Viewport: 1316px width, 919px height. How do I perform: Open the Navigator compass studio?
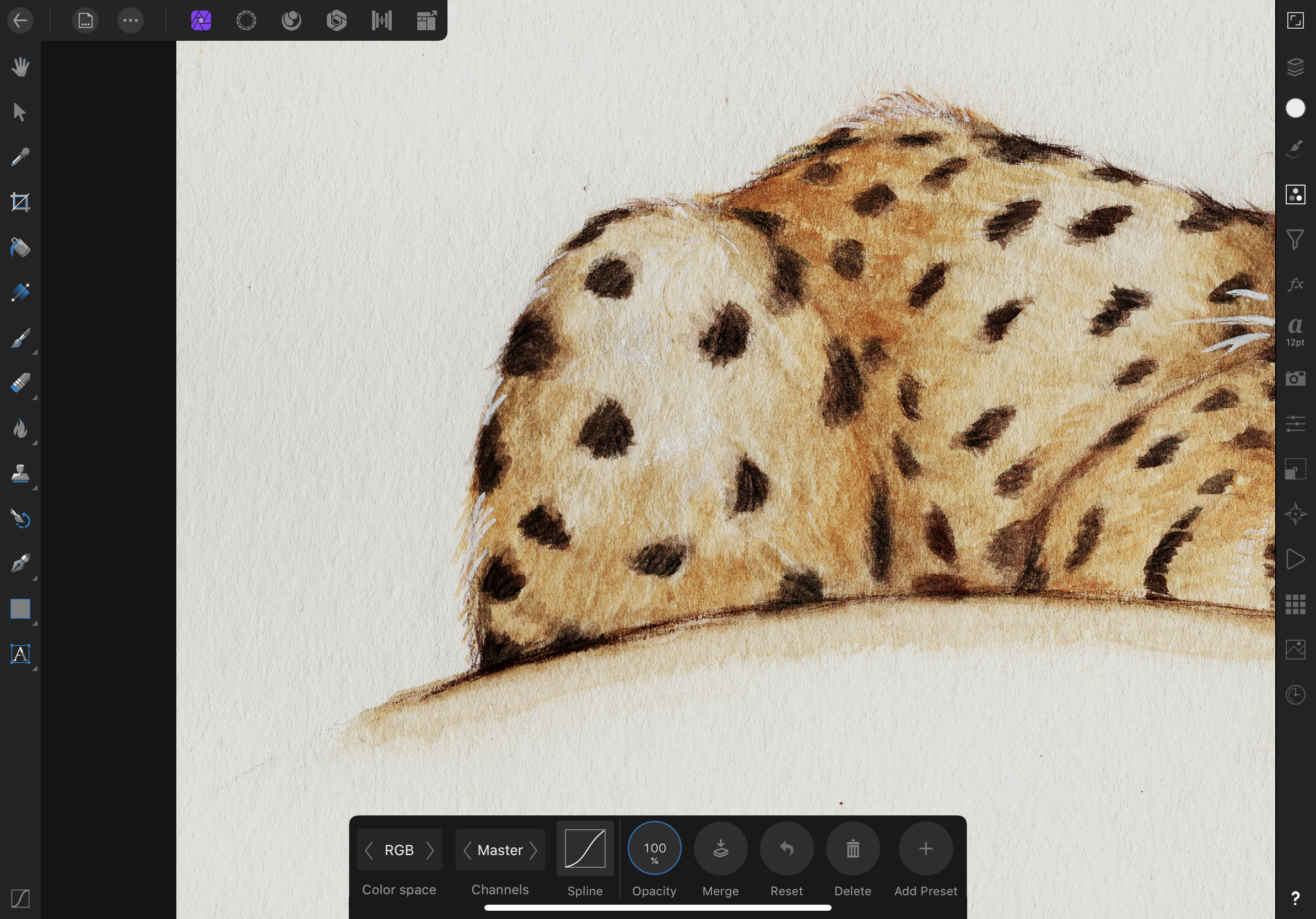pyautogui.click(x=1296, y=514)
